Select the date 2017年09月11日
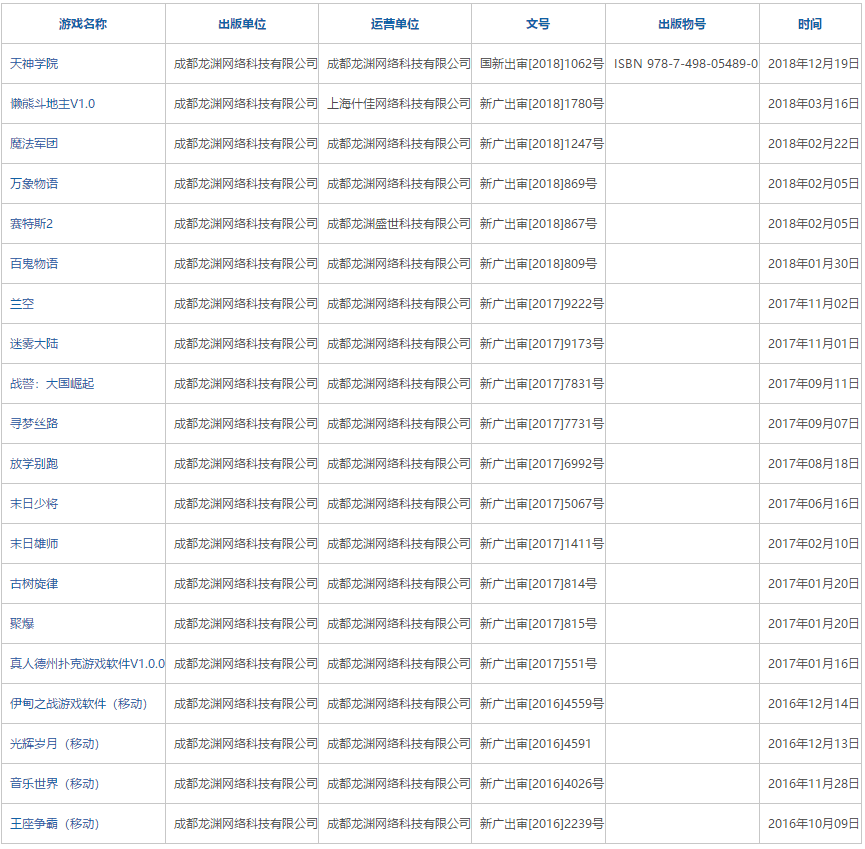This screenshot has height=849, width=865. [814, 384]
